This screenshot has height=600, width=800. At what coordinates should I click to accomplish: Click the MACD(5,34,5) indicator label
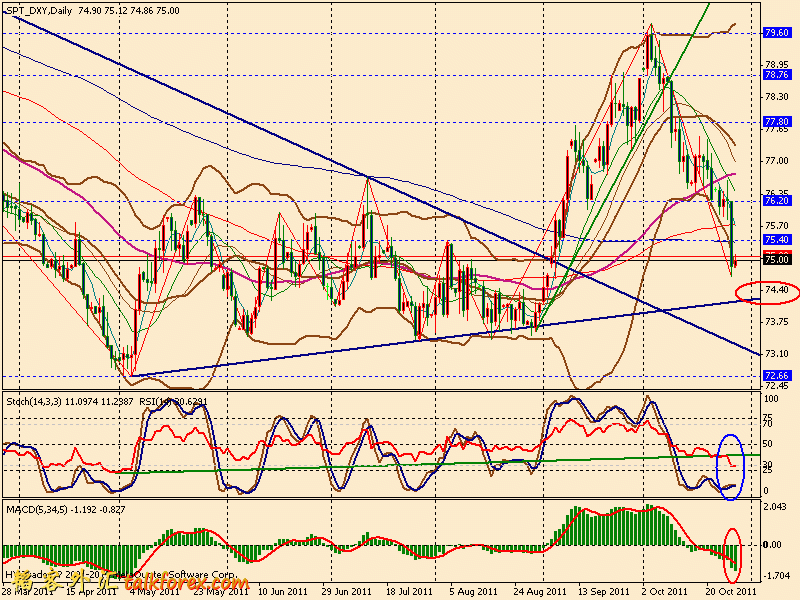tap(37, 509)
